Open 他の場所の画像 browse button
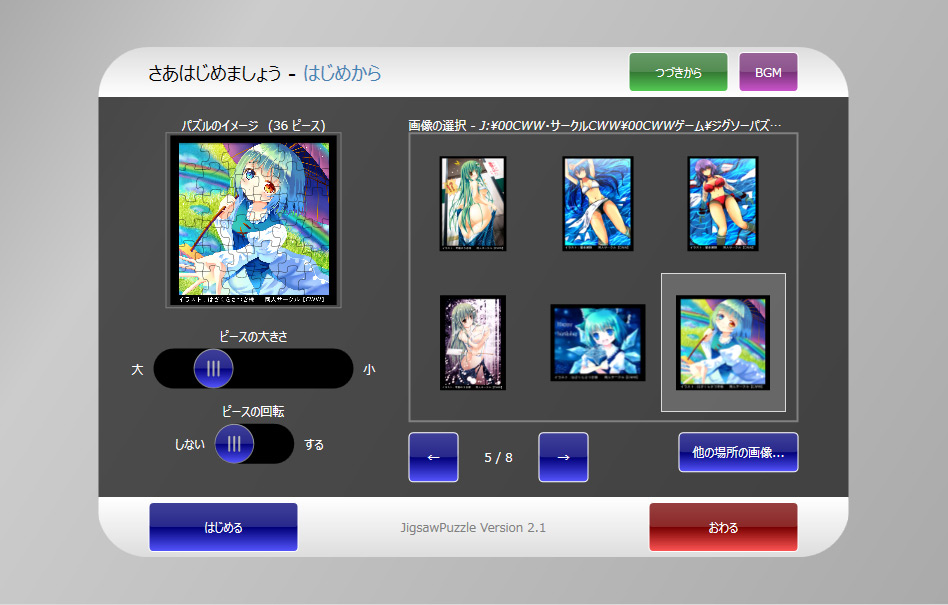Screen dimensions: 948x605 pyautogui.click(x=738, y=452)
